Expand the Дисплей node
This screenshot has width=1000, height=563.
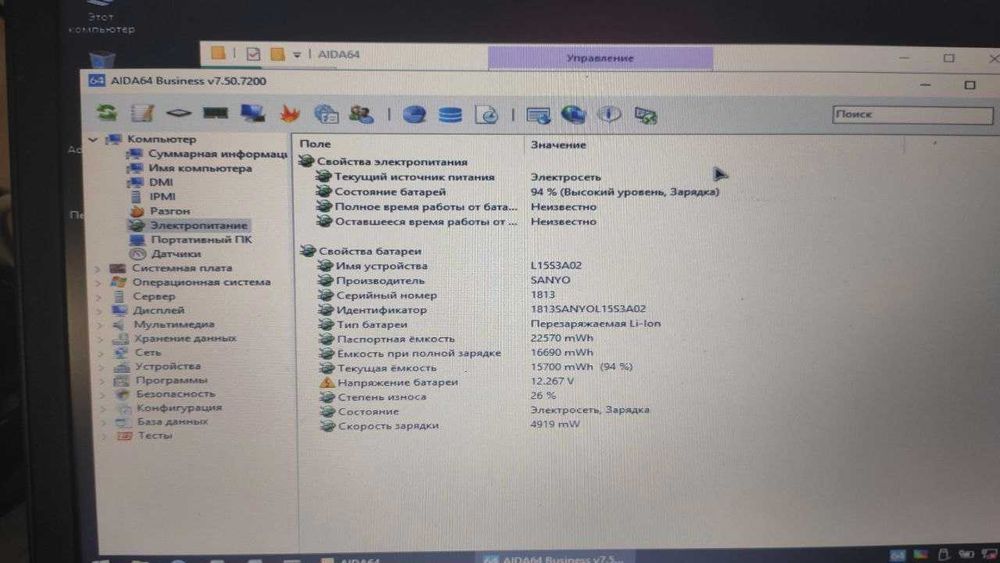pos(99,311)
